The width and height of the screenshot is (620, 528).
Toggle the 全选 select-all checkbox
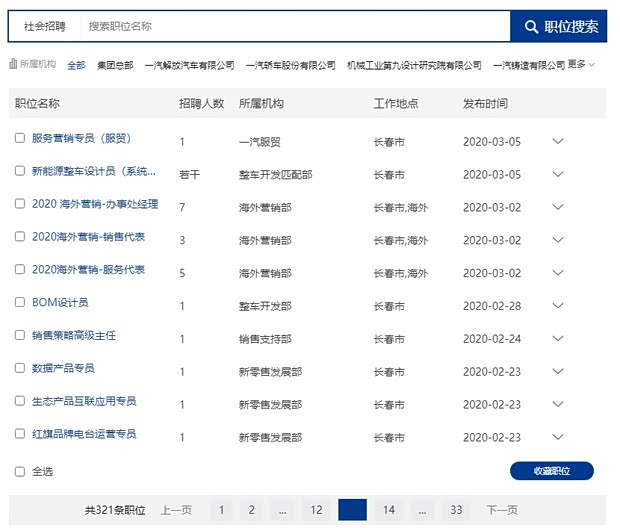(x=20, y=471)
